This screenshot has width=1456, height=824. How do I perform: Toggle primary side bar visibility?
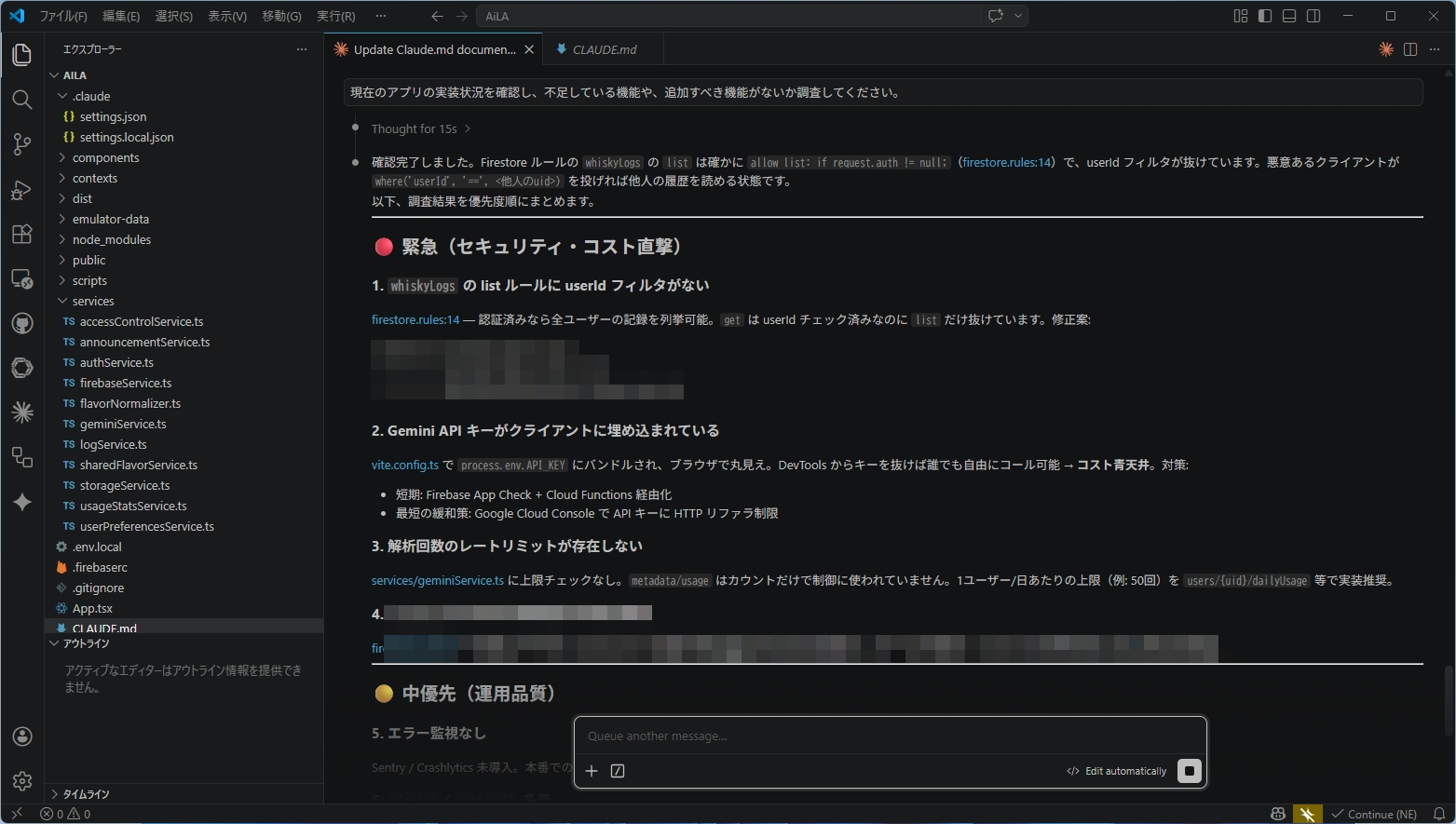1265,16
